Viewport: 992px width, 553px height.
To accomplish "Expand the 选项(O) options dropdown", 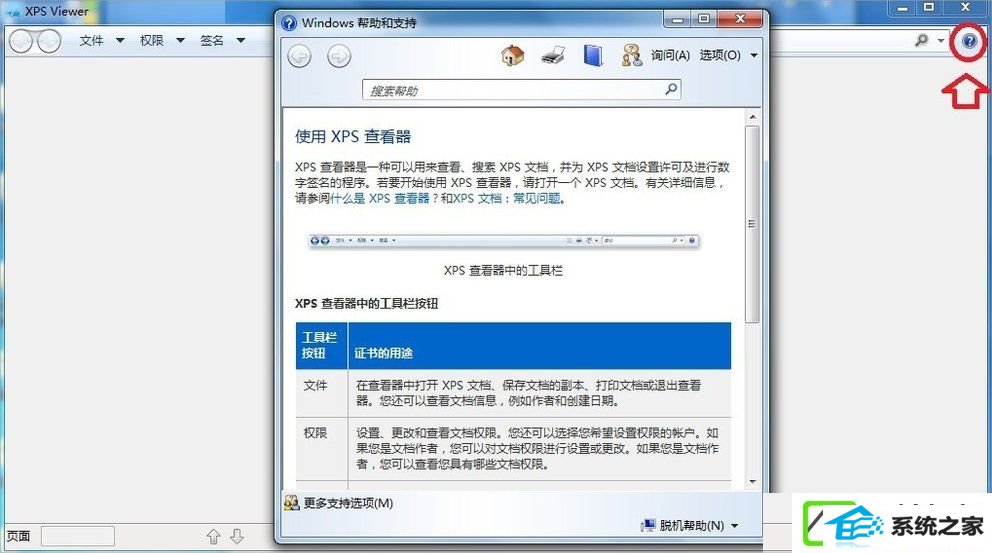I will [x=728, y=56].
